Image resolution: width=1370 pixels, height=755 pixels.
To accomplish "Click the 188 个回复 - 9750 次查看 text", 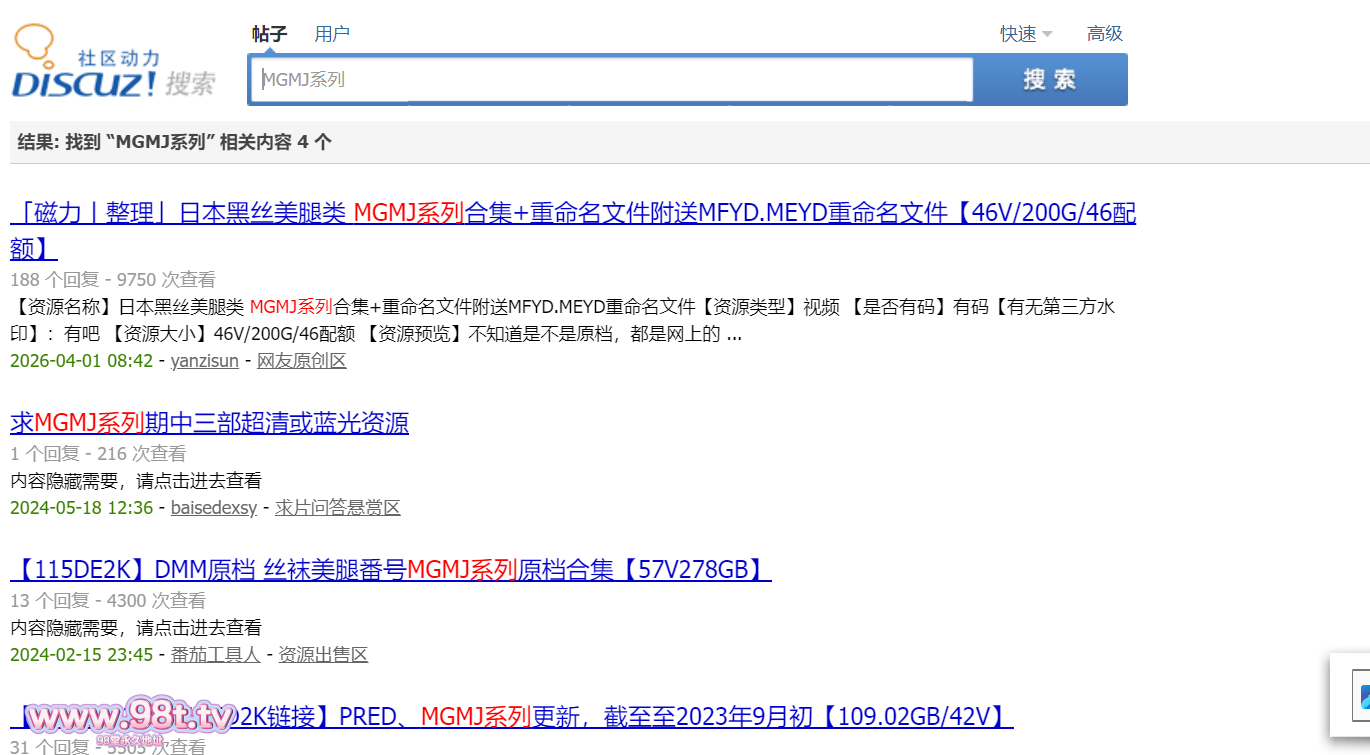I will point(113,280).
